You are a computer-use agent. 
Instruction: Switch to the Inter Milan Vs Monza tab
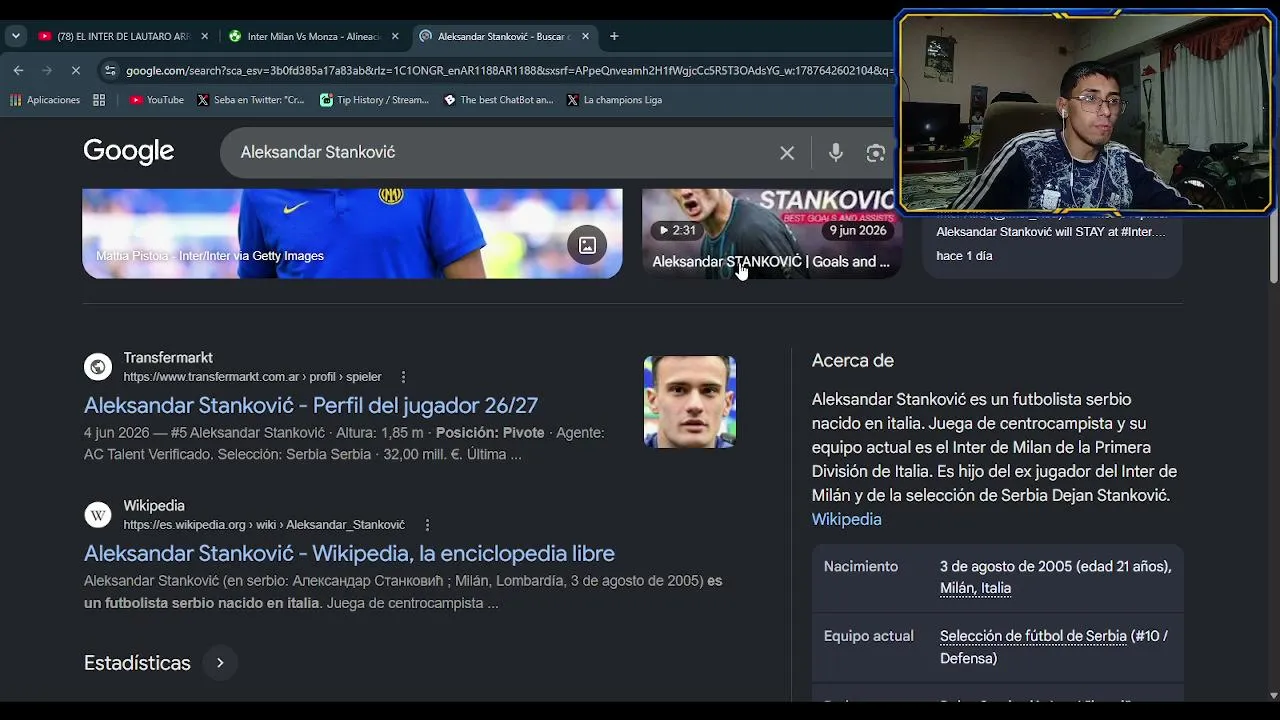313,36
